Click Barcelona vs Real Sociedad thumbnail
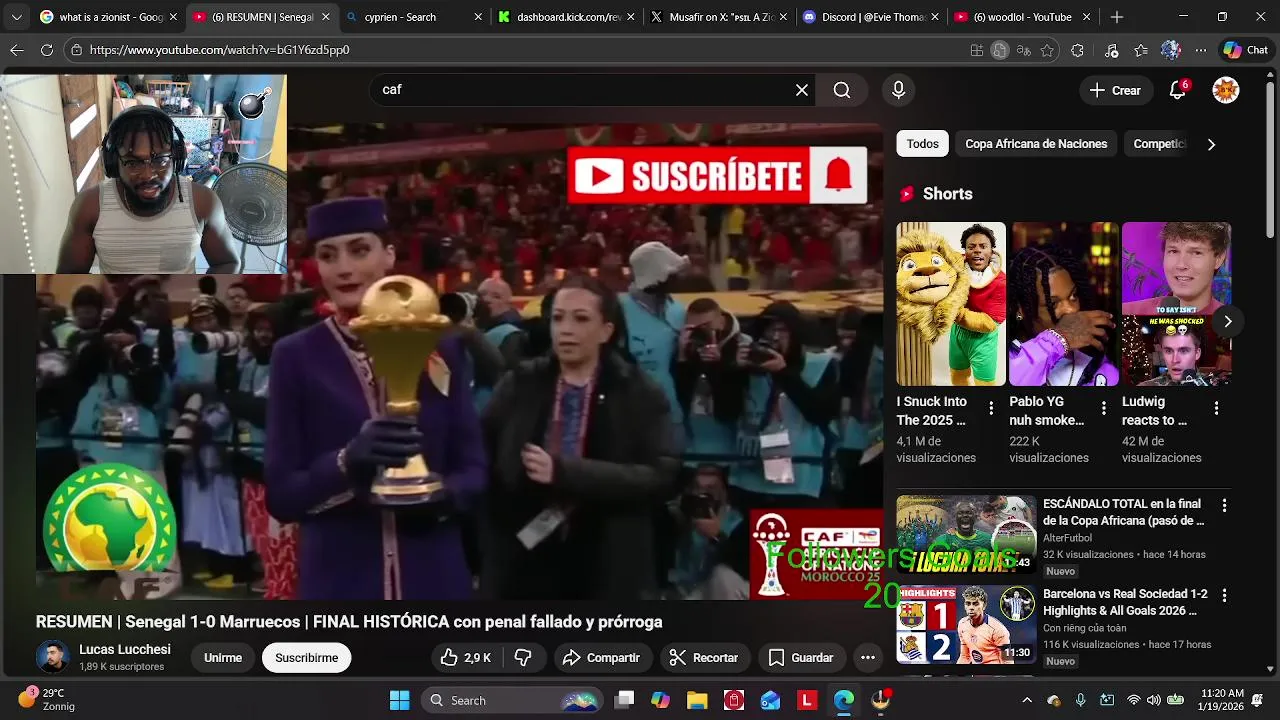The width and height of the screenshot is (1280, 720). (x=966, y=625)
